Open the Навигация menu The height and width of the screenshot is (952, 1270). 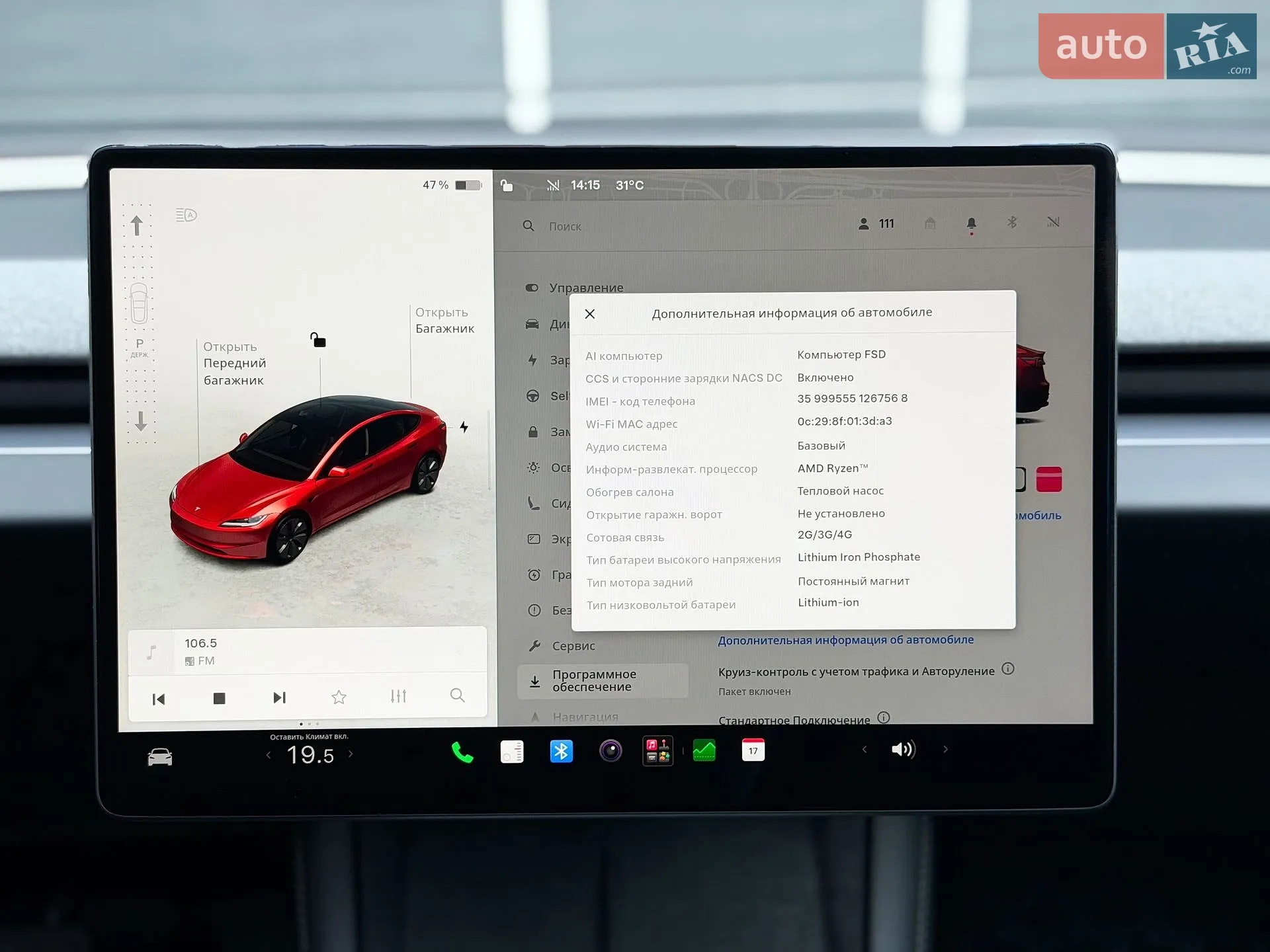click(573, 717)
